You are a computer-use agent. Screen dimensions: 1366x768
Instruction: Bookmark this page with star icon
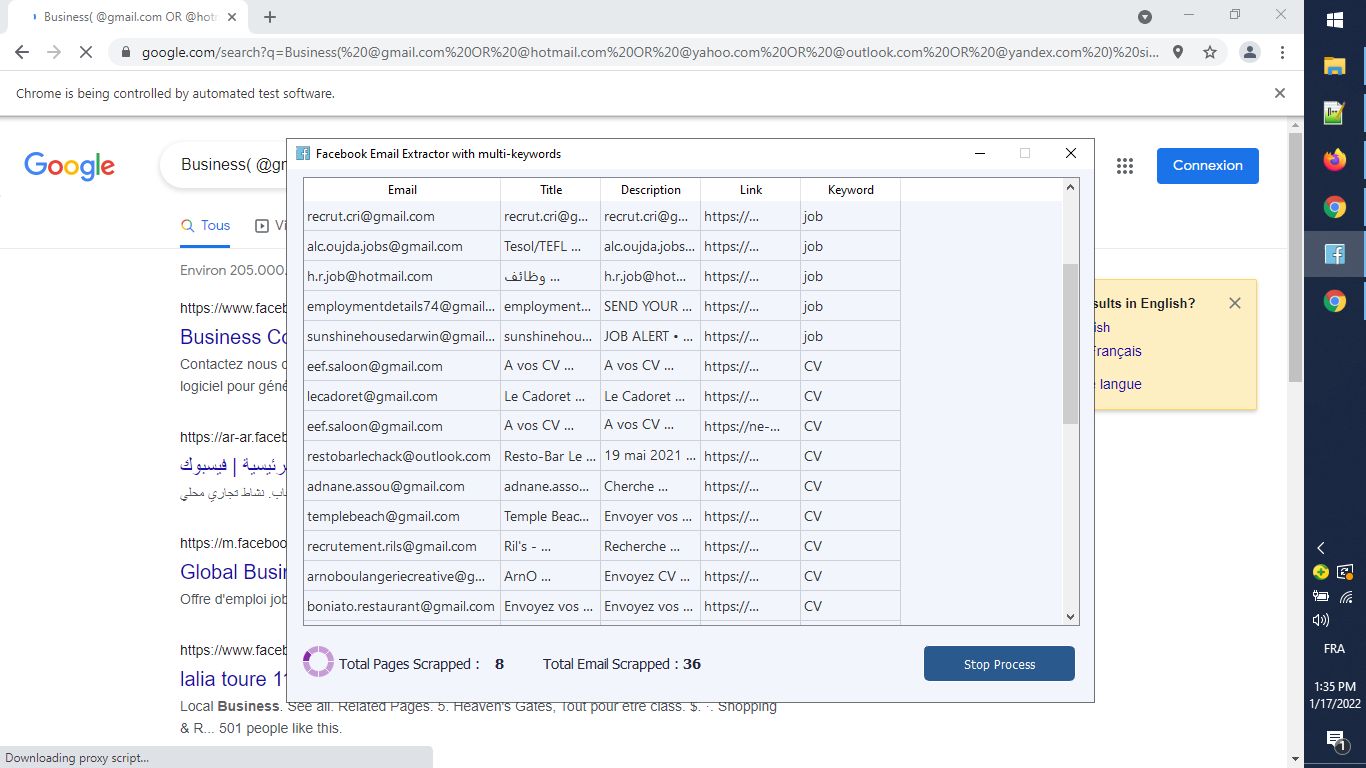pos(1210,52)
